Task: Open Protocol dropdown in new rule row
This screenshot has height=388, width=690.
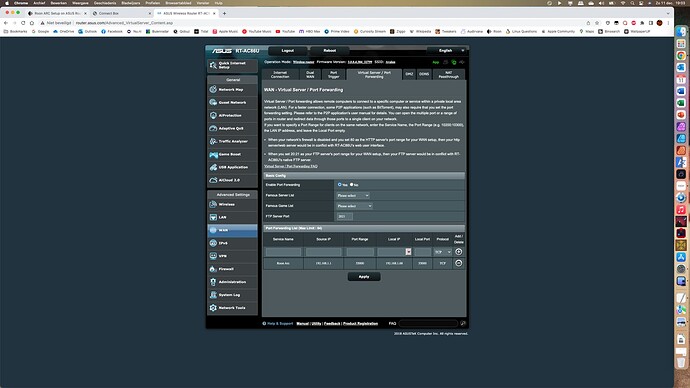Action: click(x=443, y=252)
